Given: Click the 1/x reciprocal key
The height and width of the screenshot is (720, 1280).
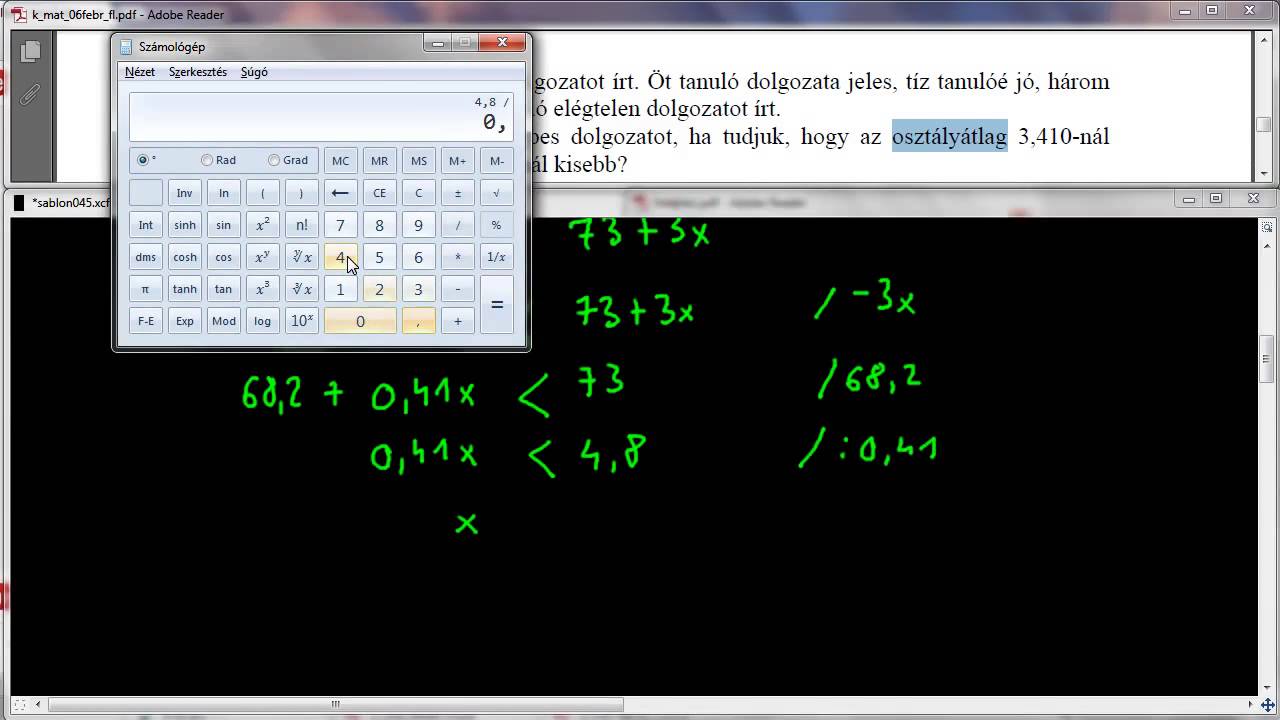Looking at the screenshot, I should pos(497,257).
